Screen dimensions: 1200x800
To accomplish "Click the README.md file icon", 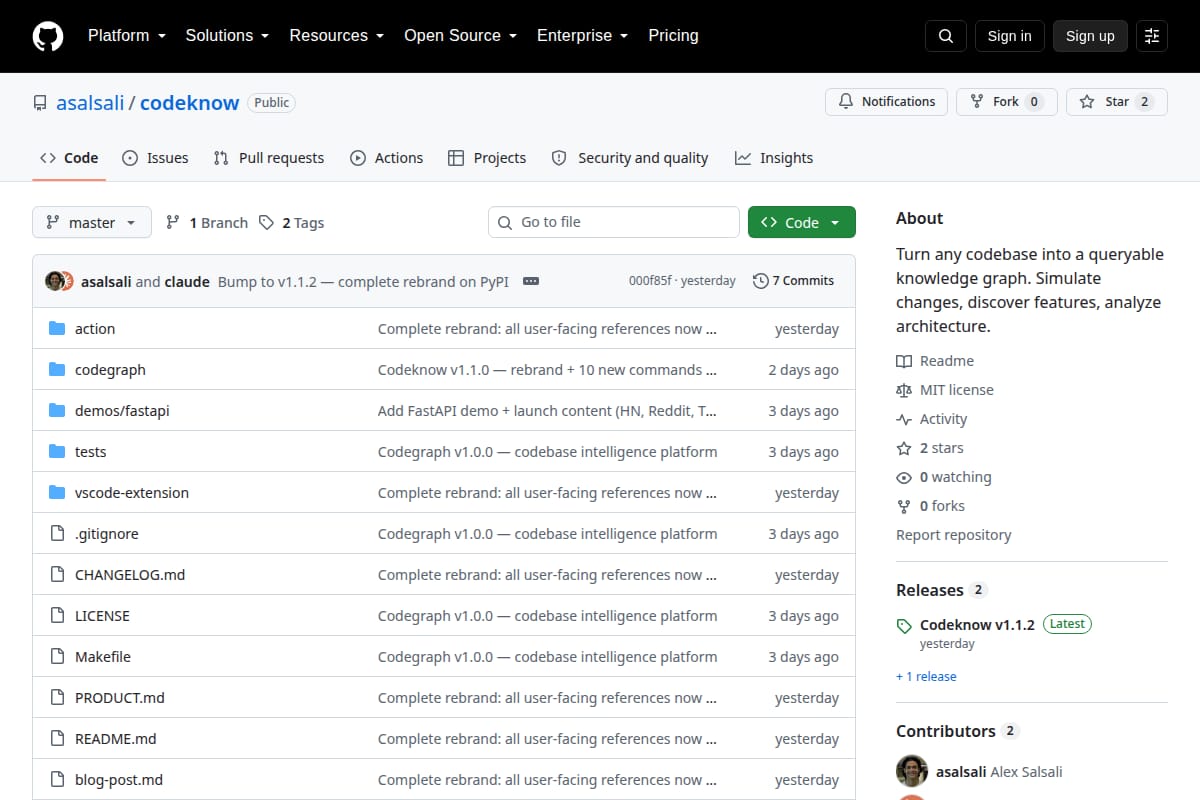I will [x=57, y=739].
